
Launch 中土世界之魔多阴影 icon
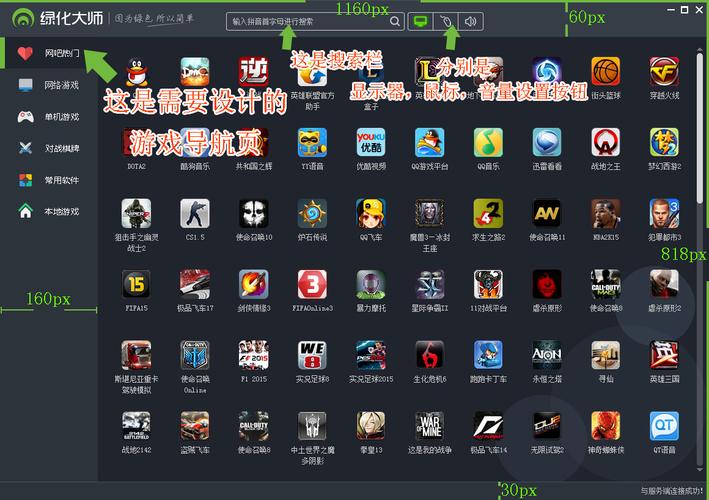[312, 426]
